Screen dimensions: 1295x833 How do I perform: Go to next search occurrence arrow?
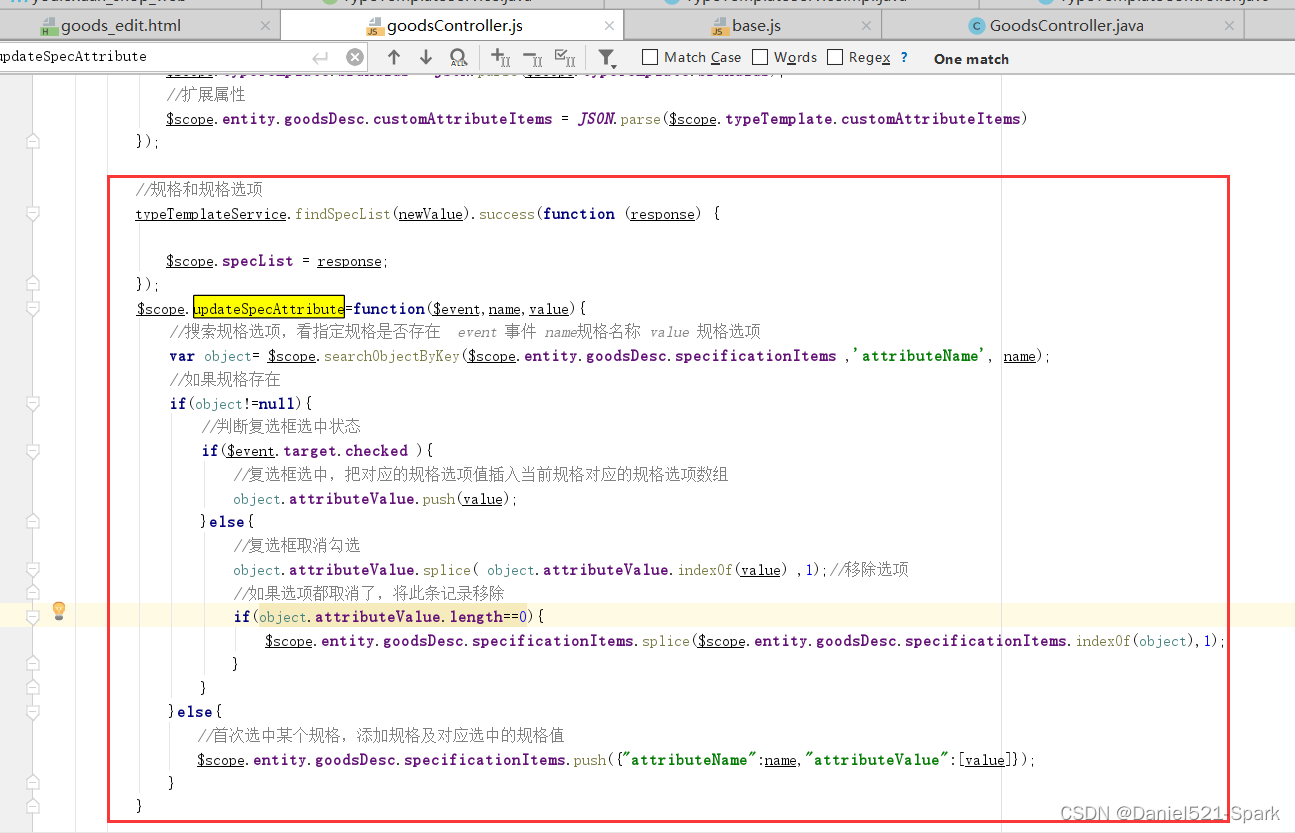[426, 57]
